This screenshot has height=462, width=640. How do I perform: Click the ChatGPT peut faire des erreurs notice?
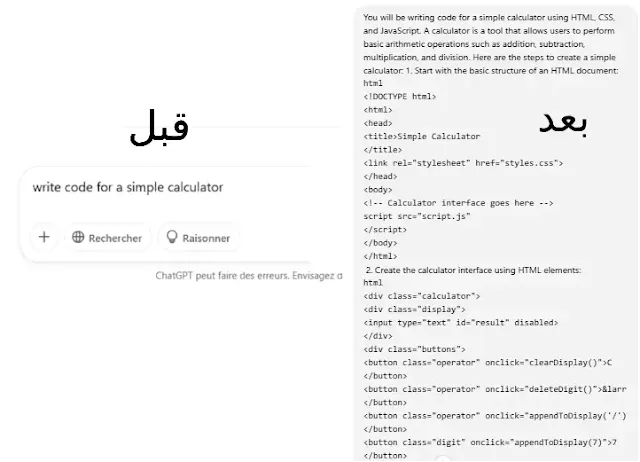(249, 276)
